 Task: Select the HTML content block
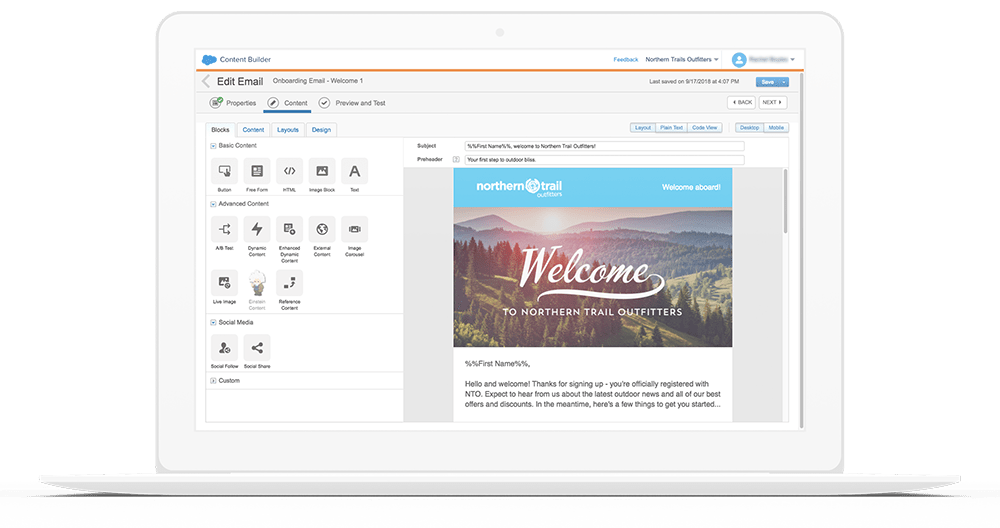(x=290, y=171)
